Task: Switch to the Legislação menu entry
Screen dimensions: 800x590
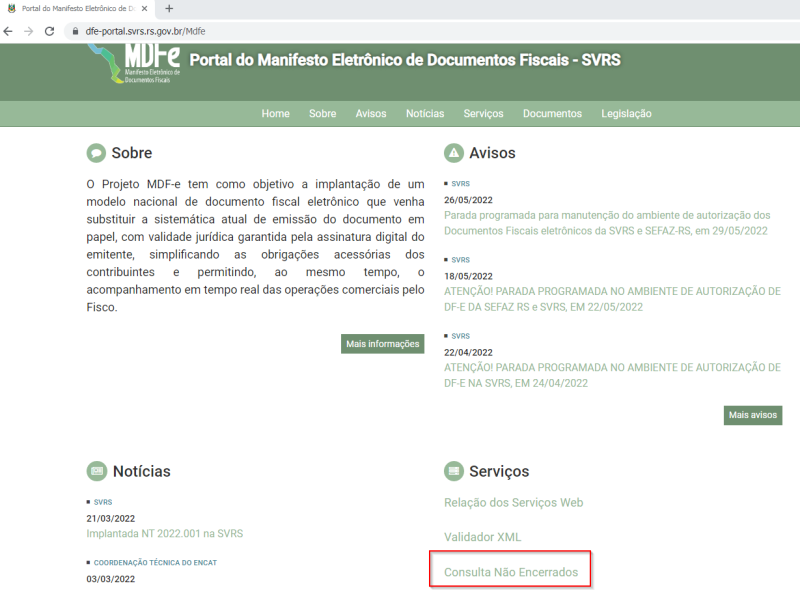Action: (626, 113)
